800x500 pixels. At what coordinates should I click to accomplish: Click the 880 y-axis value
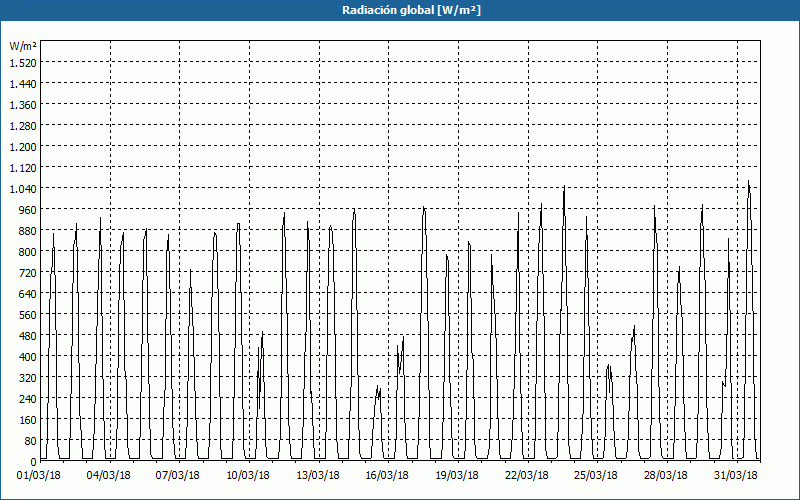(x=28, y=231)
